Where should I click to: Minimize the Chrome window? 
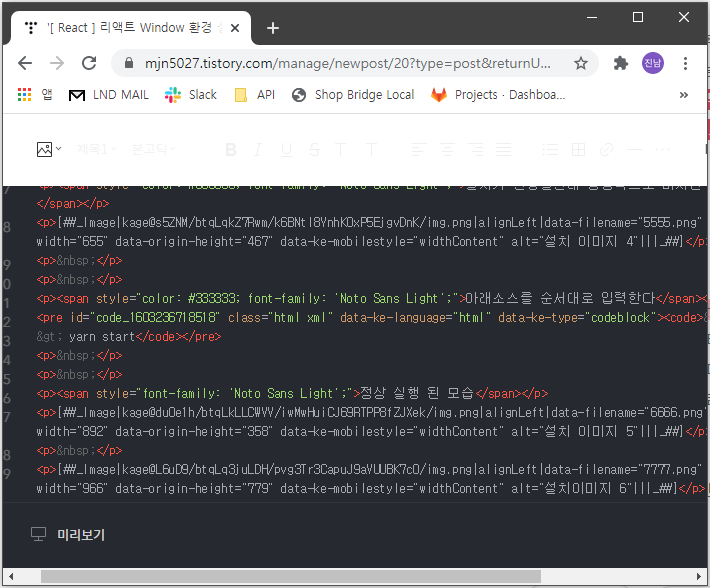[x=592, y=17]
